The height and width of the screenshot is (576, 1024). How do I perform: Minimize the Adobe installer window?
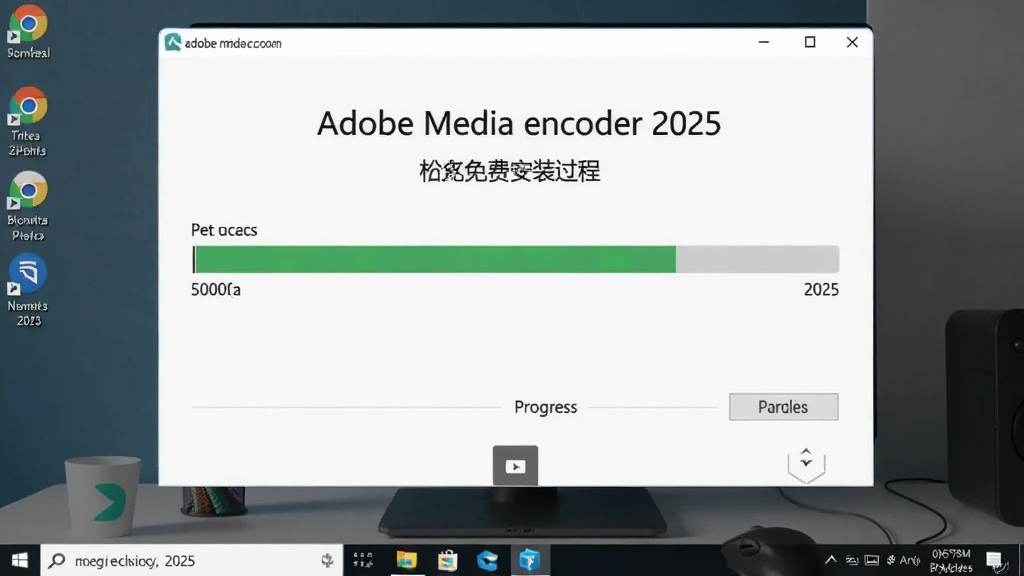coord(763,42)
